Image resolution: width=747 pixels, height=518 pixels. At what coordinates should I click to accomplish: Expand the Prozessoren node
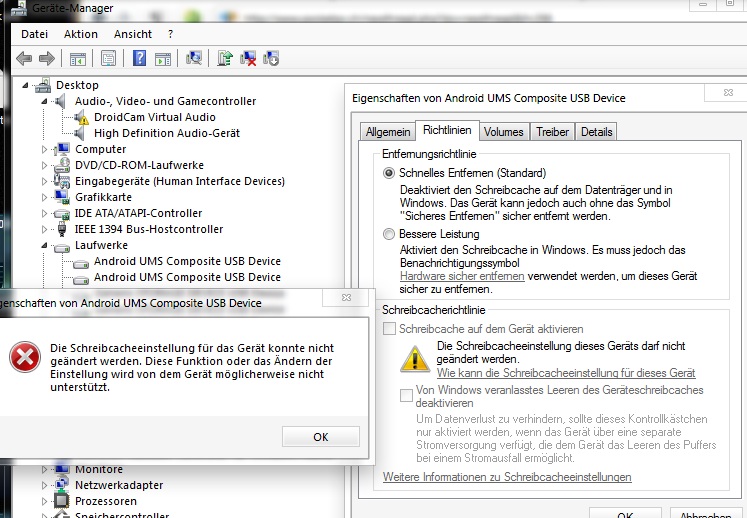pos(44,501)
